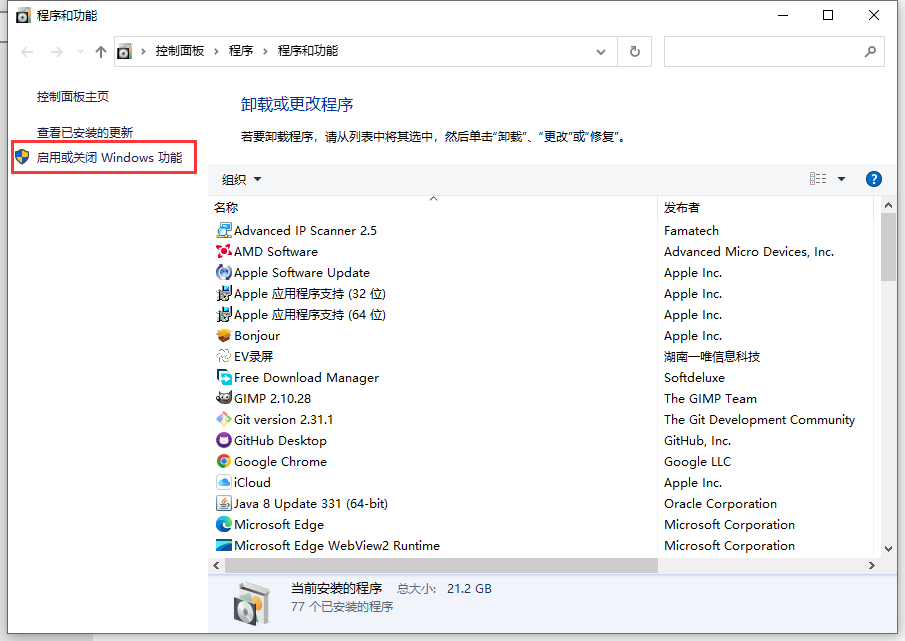Click 控制面板 breadcrumb
Screen dimensions: 905x641
(x=179, y=51)
